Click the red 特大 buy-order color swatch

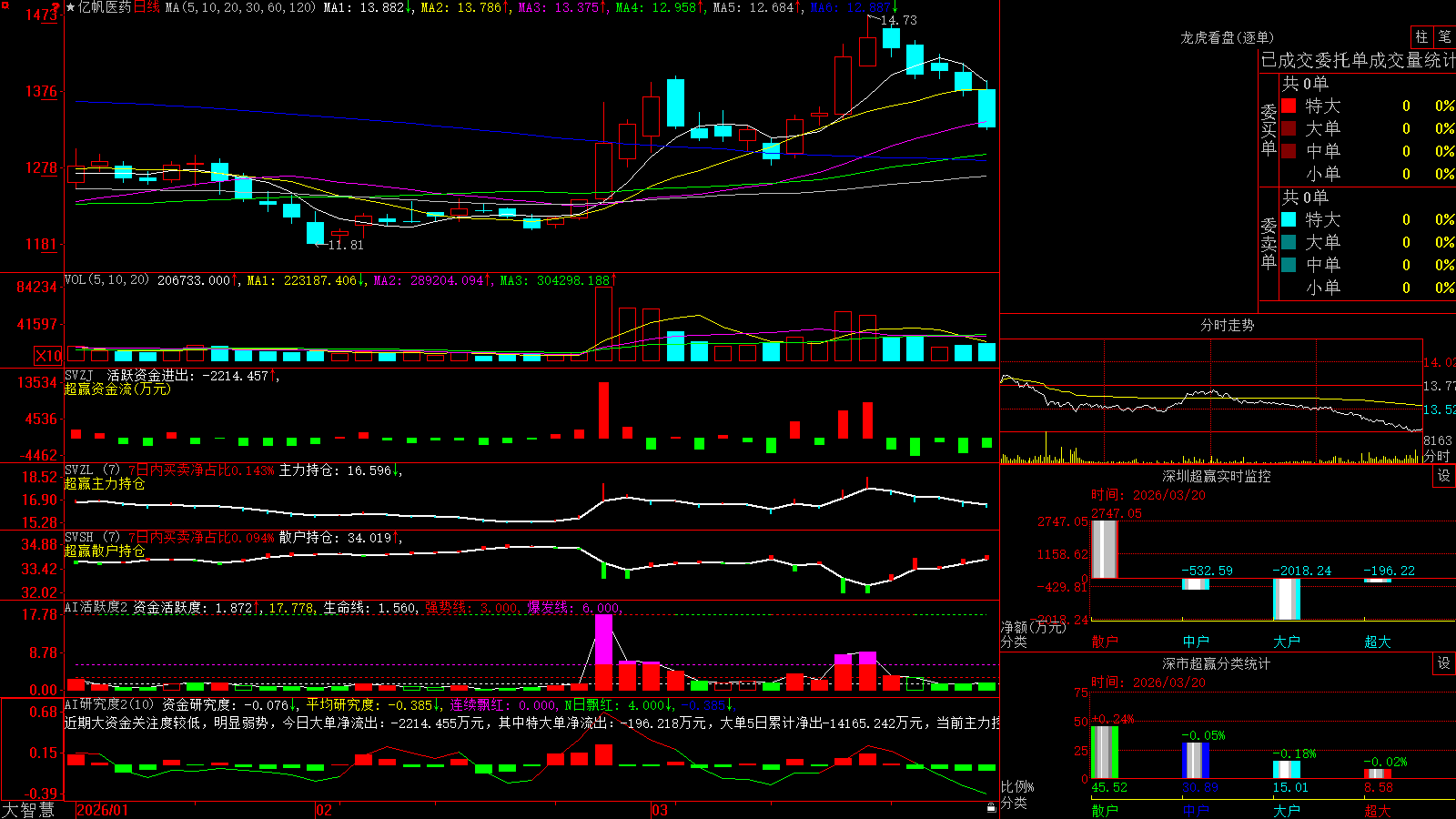pyautogui.click(x=1289, y=106)
